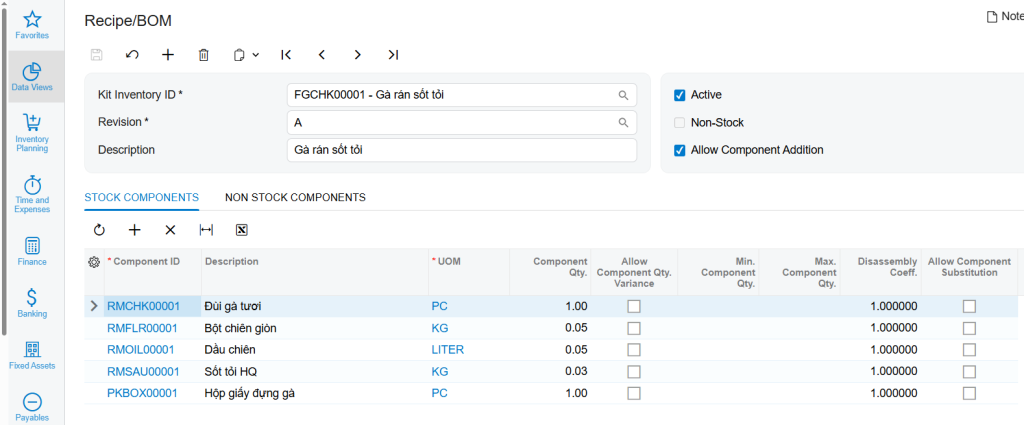Enable Qty. Variance for RMCHK00001 row
Viewport: 1024px width, 425px height.
pyautogui.click(x=633, y=306)
